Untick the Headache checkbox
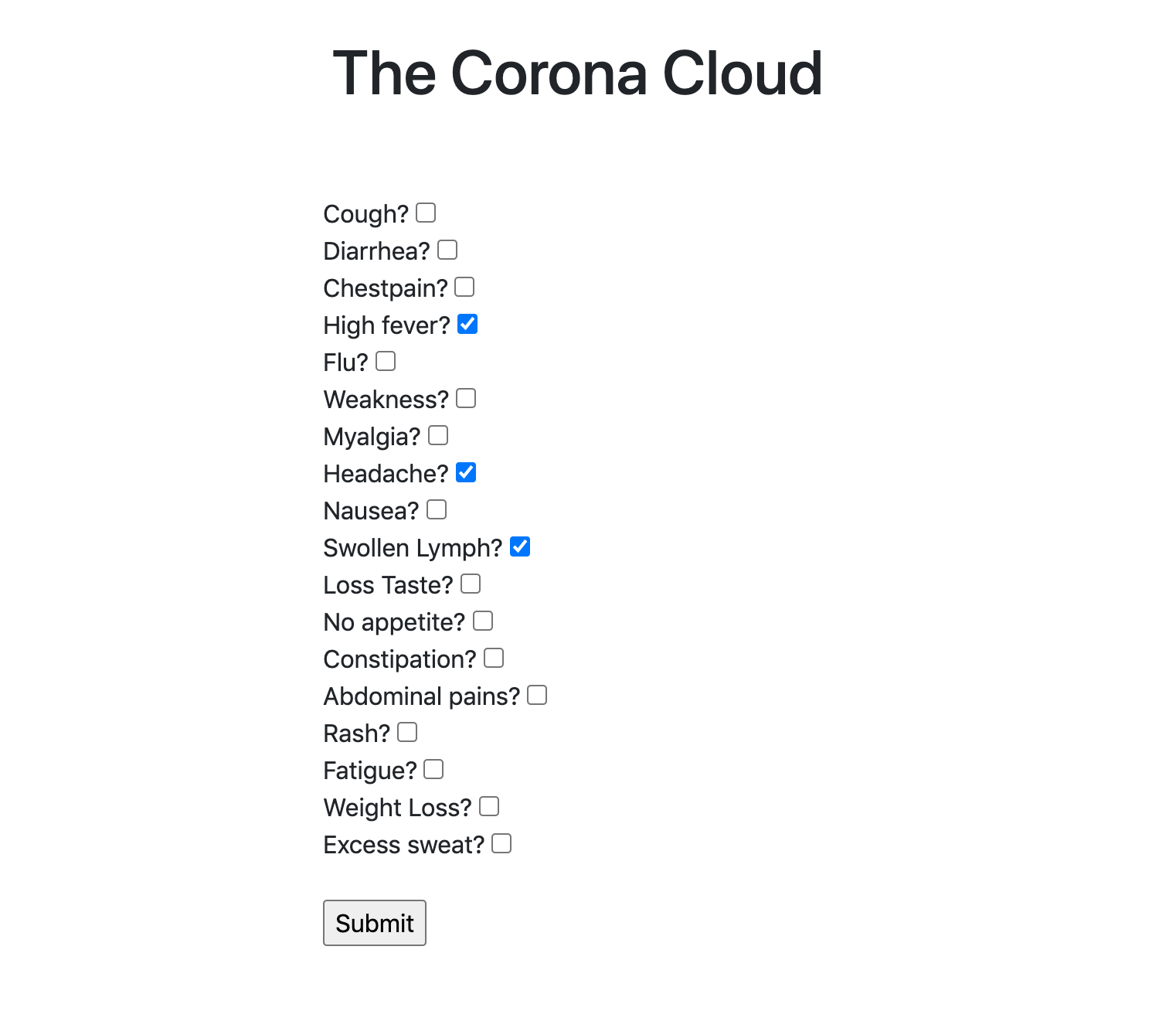This screenshot has height=1011, width=1176. tap(466, 472)
